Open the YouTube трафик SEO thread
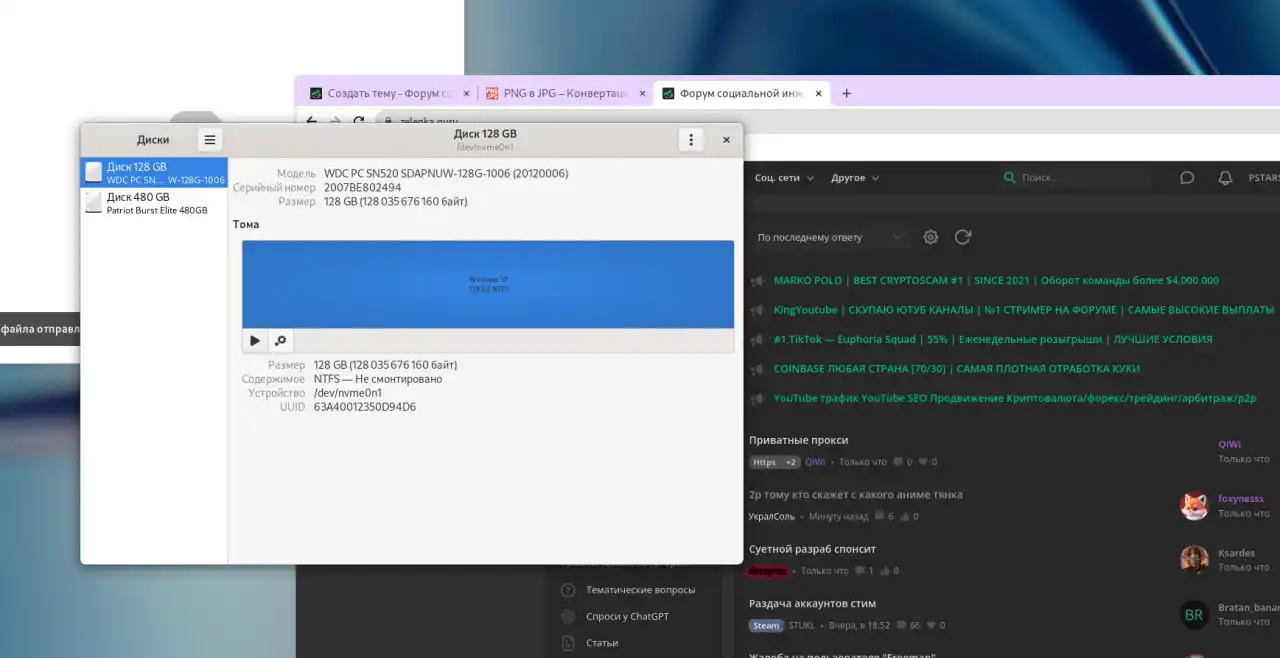1280x658 pixels. [x=1014, y=398]
